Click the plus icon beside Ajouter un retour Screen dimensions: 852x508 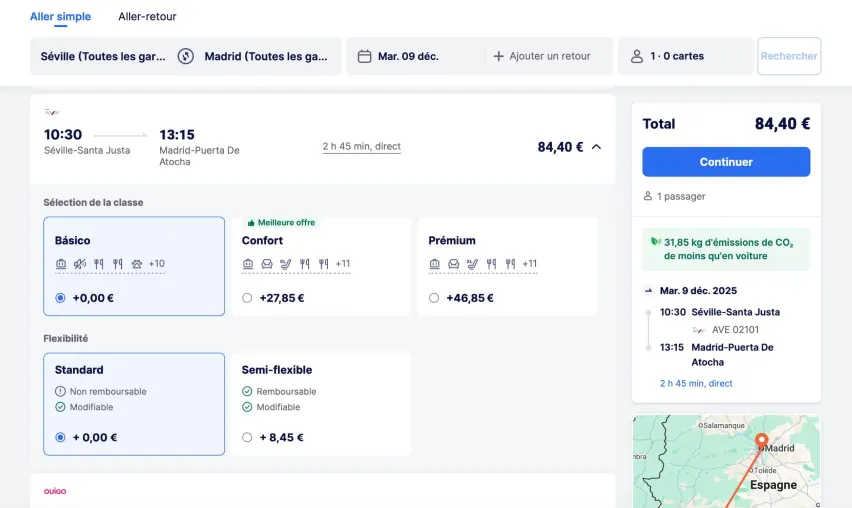click(498, 56)
